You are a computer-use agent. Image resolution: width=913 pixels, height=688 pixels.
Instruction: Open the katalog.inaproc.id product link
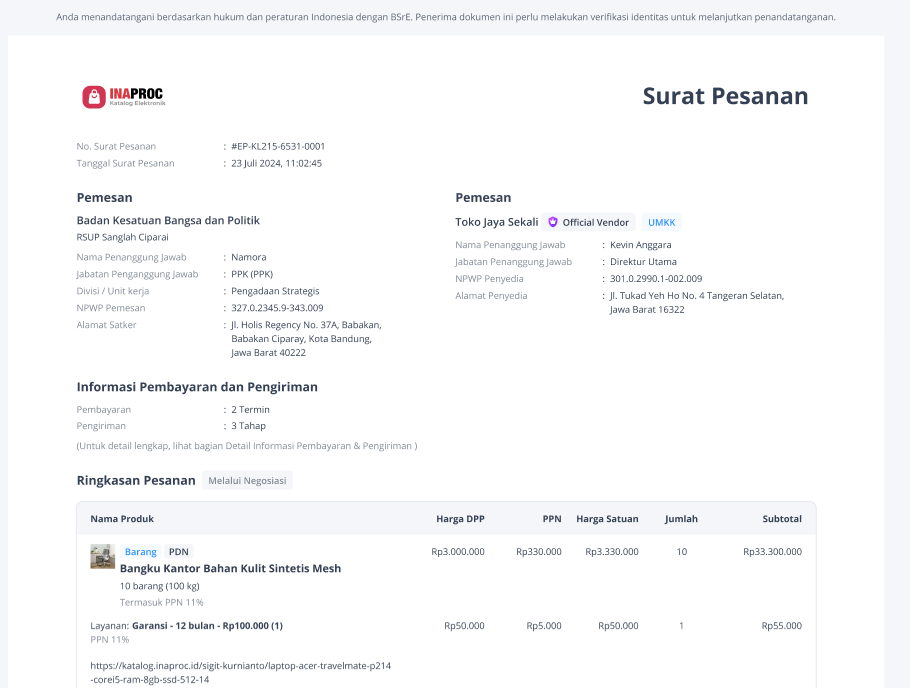tap(240, 672)
